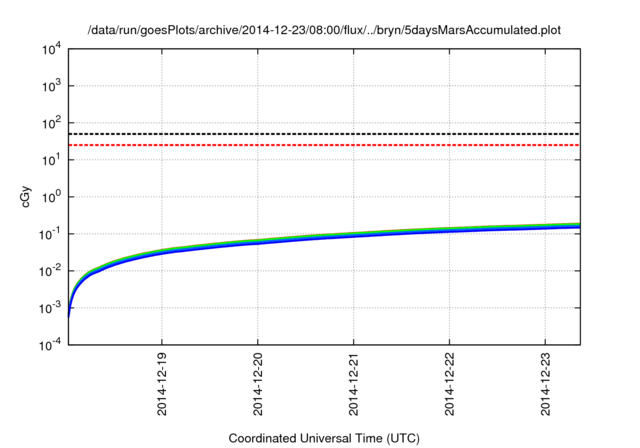Click the cGy axis unit label
This screenshot has width=640, height=448.
point(26,197)
